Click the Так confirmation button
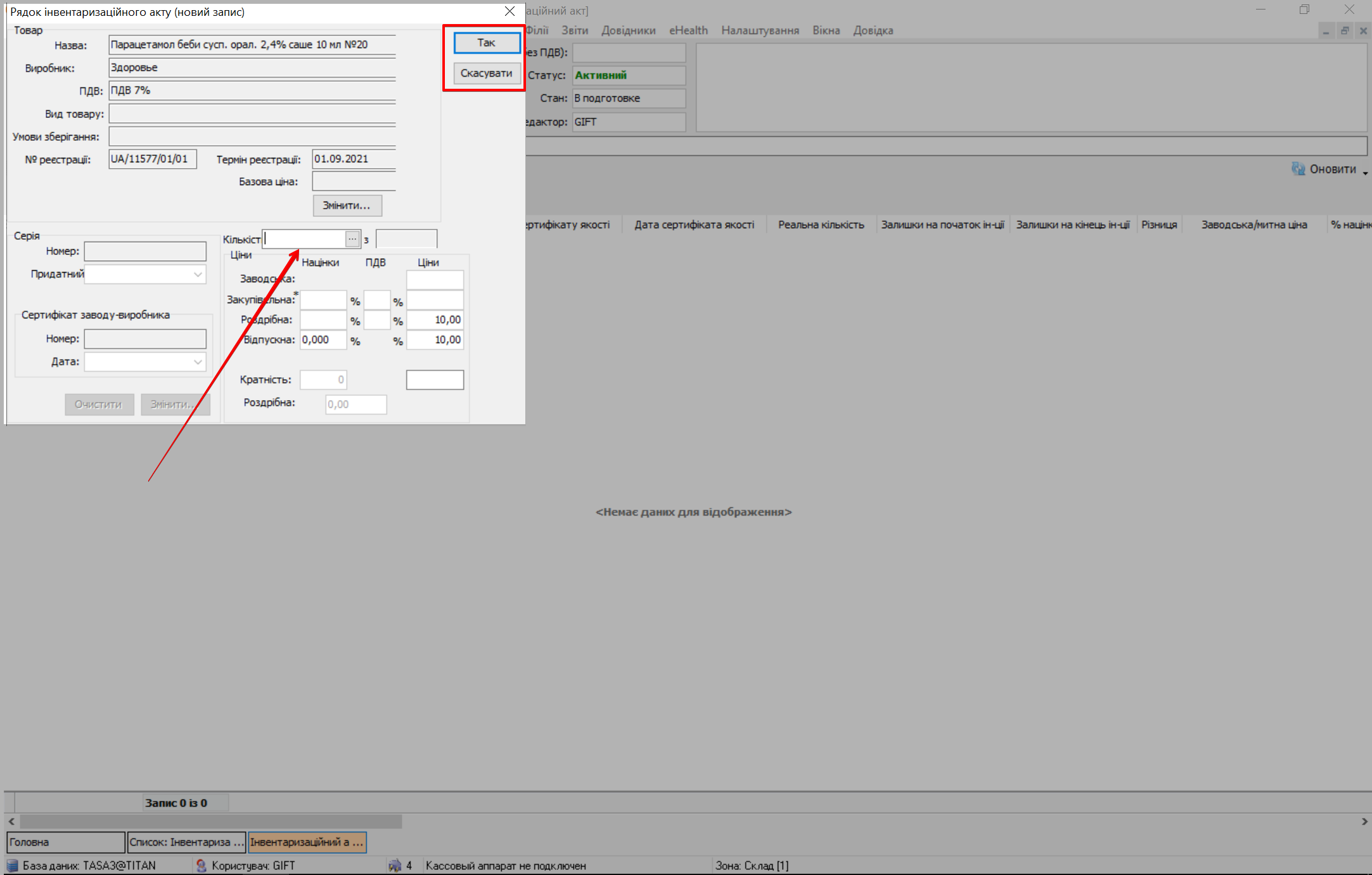 (x=486, y=42)
